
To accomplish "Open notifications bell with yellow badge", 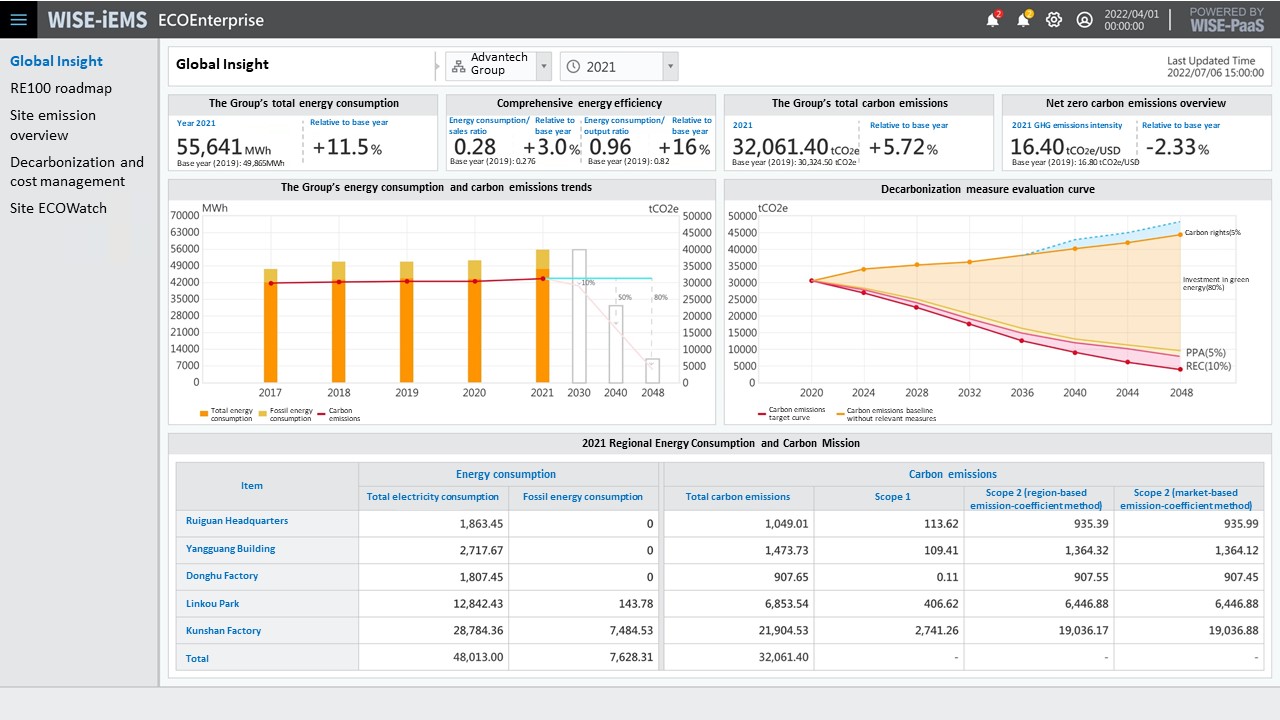I will click(1023, 19).
